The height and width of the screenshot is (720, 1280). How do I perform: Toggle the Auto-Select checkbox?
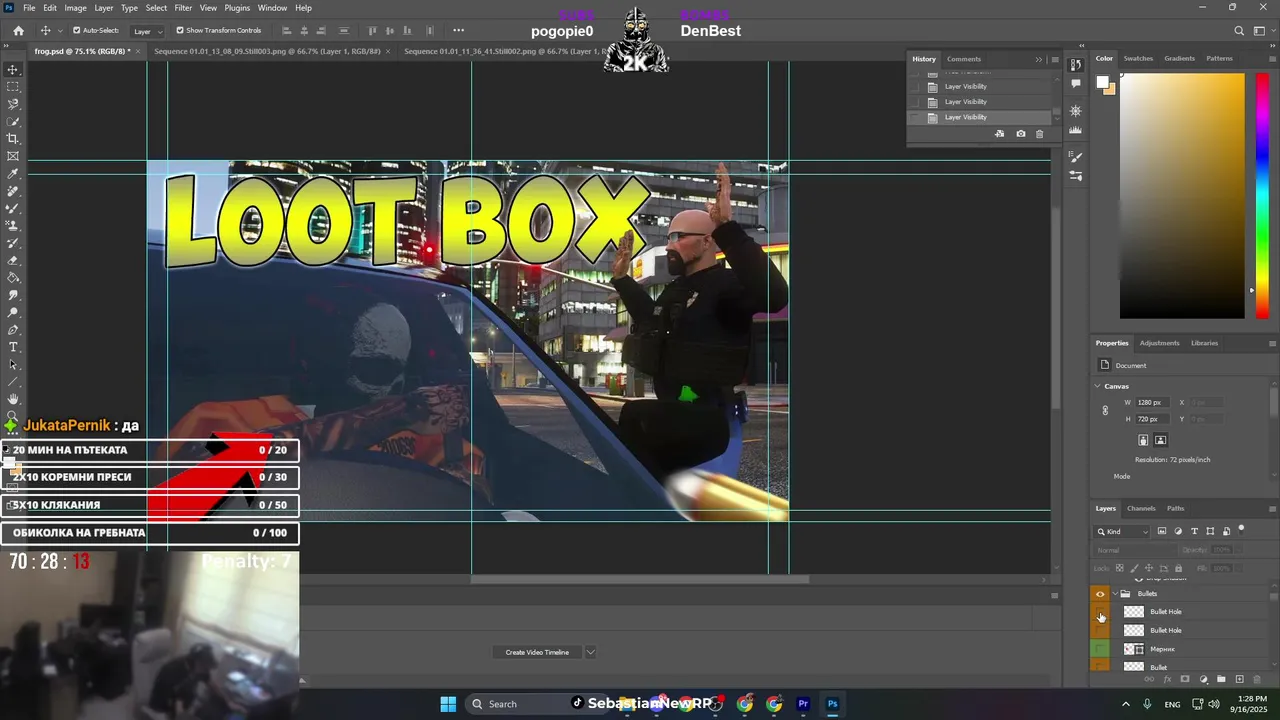tap(77, 31)
